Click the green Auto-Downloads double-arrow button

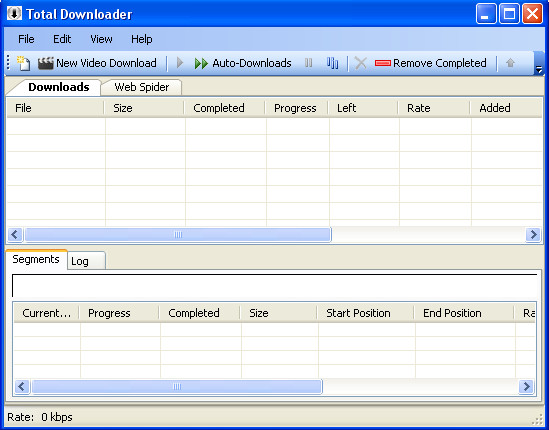243,63
